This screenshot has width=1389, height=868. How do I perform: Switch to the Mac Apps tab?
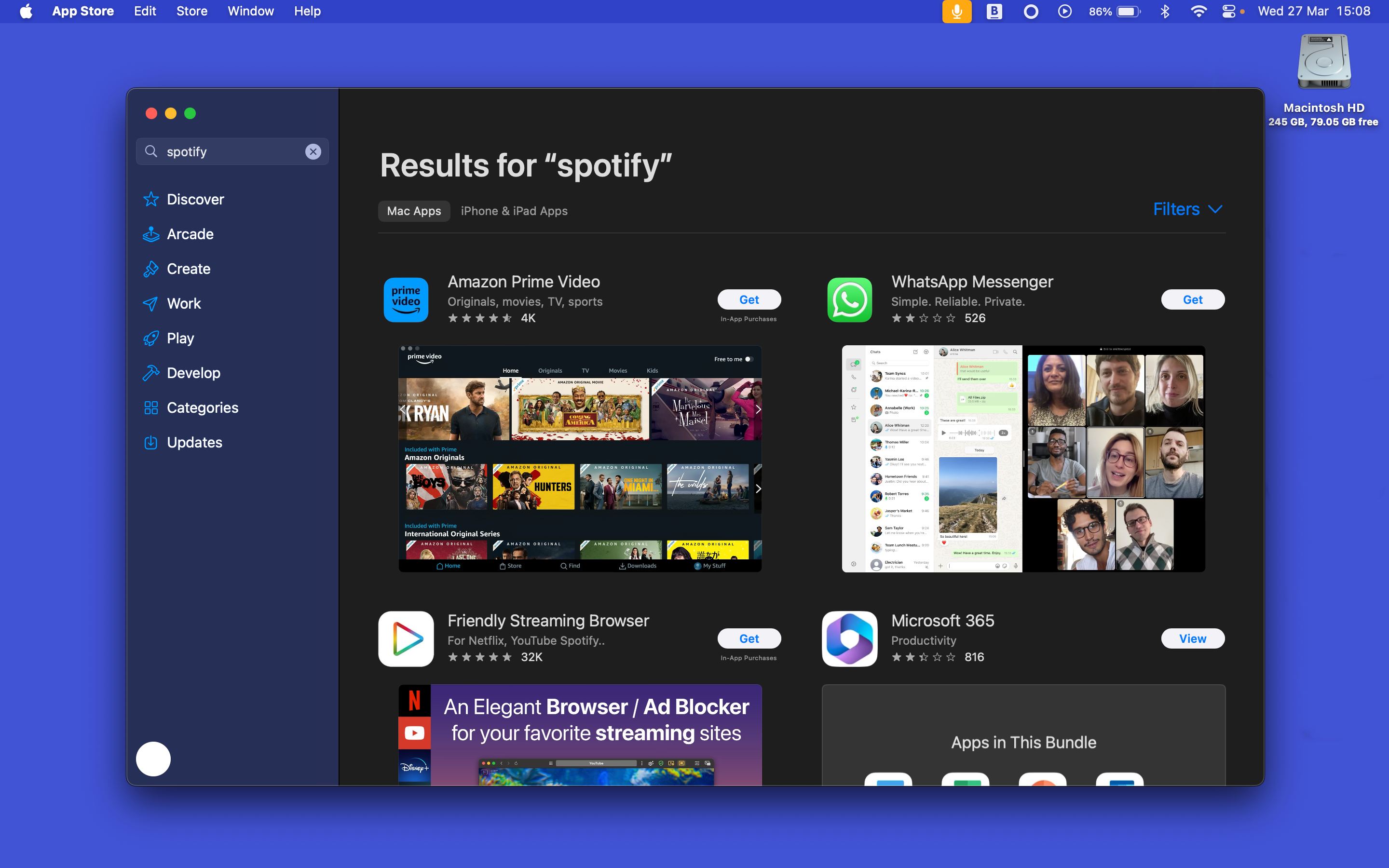[414, 211]
